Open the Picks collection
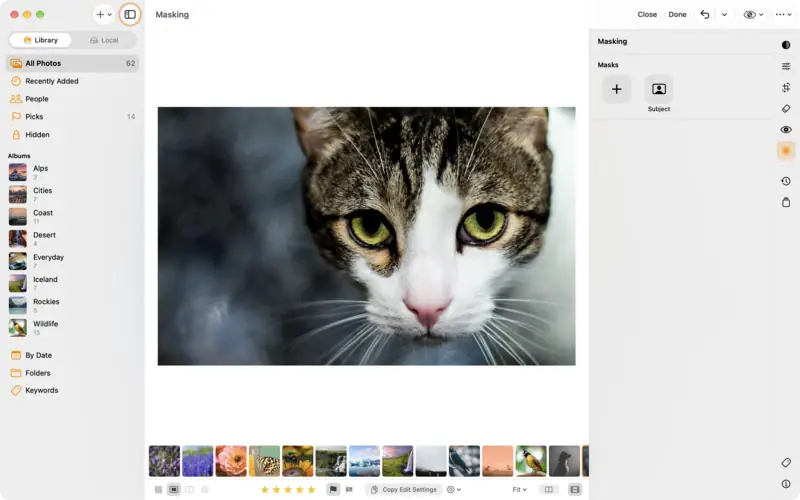Viewport: 800px width, 500px height. pyautogui.click(x=72, y=117)
